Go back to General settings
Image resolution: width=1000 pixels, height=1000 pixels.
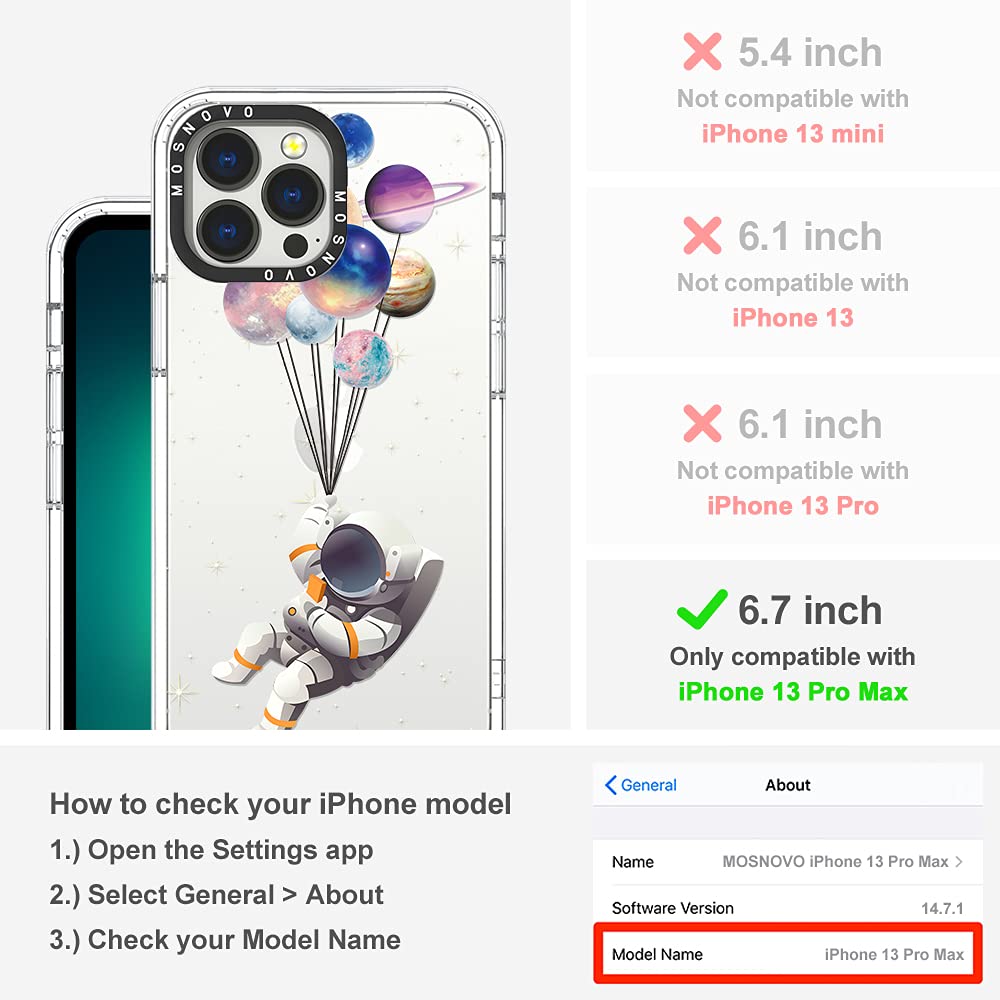(x=641, y=785)
